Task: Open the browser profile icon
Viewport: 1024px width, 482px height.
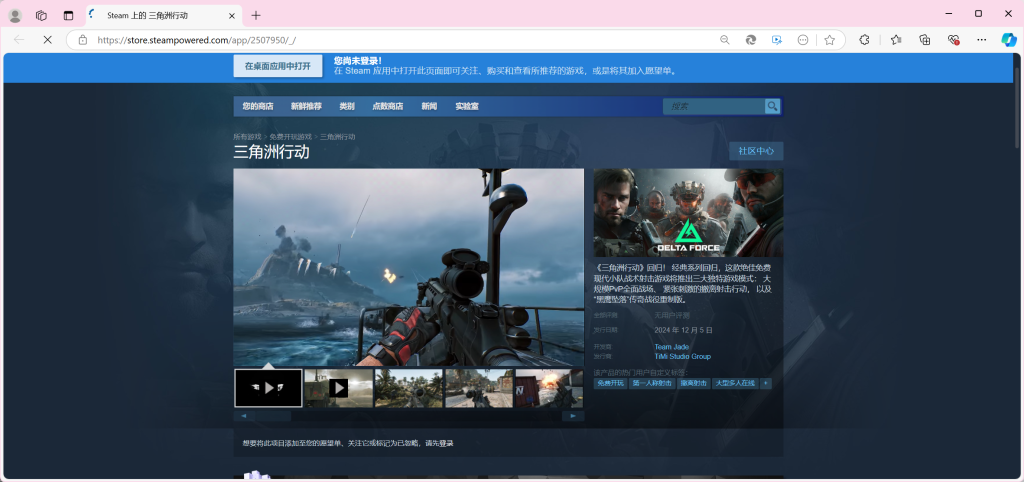Action: point(15,16)
